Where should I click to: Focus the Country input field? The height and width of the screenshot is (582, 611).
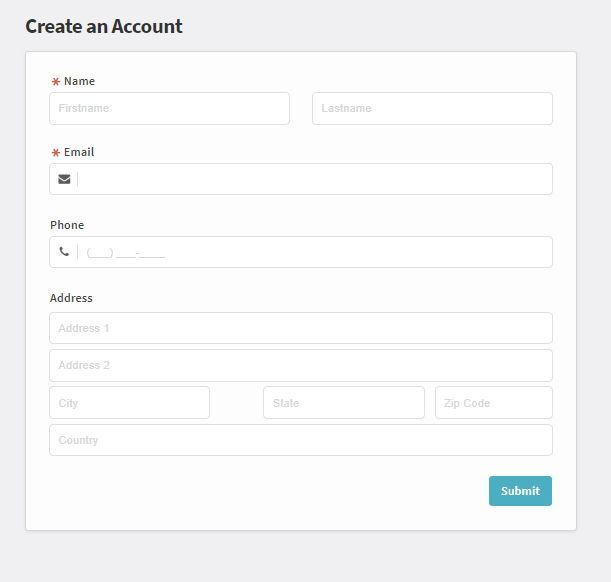(301, 440)
